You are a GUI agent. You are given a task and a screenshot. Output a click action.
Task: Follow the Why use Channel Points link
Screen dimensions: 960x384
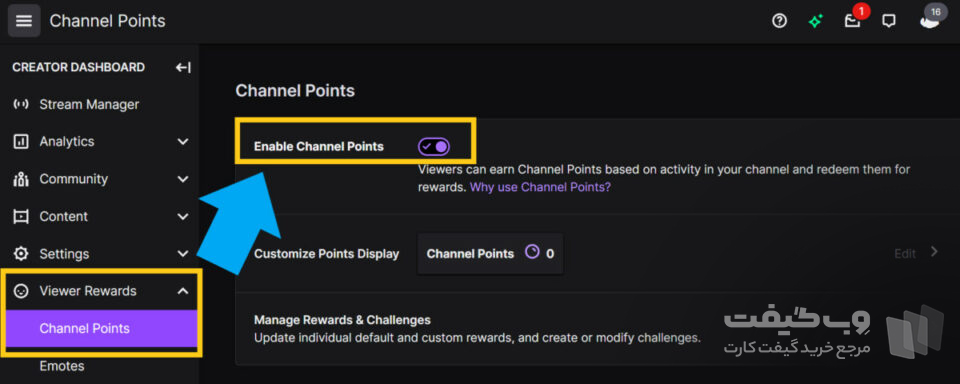540,187
